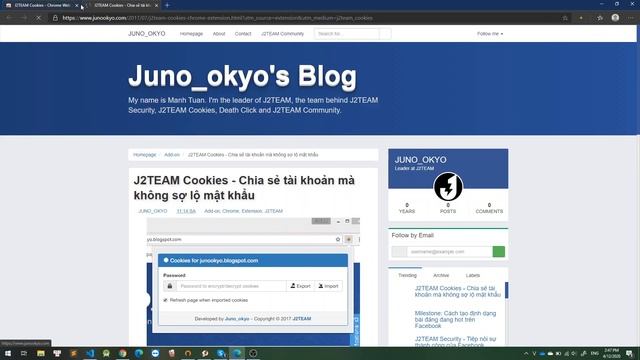Show hidden system tray icons
Screen dimensions: 640x360
pos(526,353)
